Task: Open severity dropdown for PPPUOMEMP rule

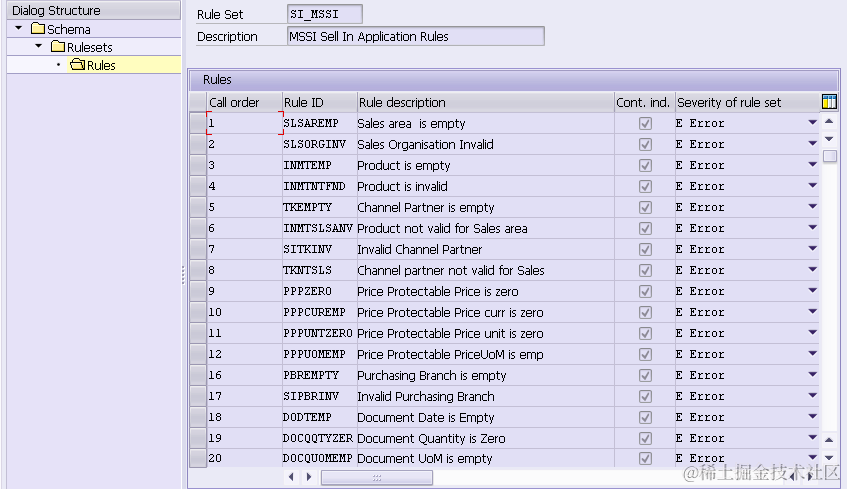Action: coord(812,353)
